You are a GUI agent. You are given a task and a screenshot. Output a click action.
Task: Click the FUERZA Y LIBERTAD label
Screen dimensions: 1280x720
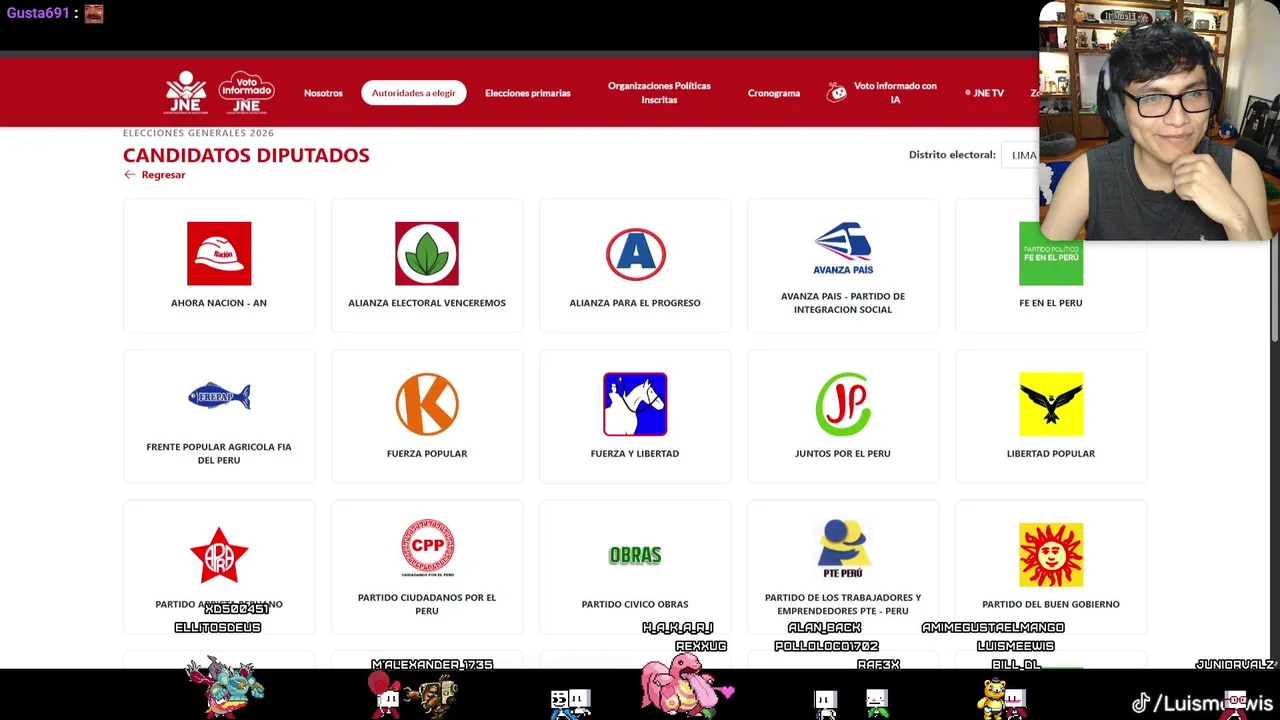635,454
